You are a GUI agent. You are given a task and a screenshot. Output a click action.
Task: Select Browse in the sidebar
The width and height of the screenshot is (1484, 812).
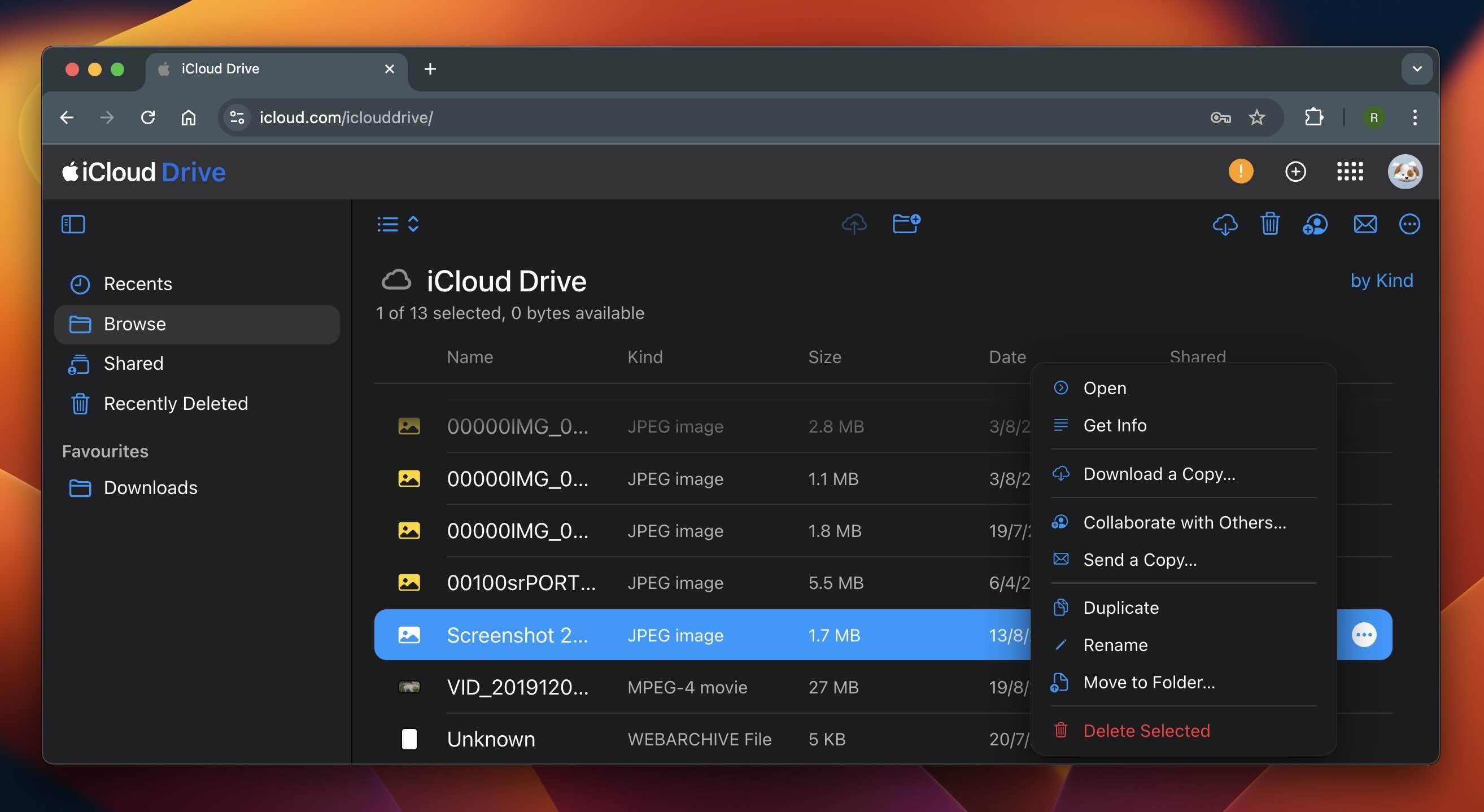197,324
